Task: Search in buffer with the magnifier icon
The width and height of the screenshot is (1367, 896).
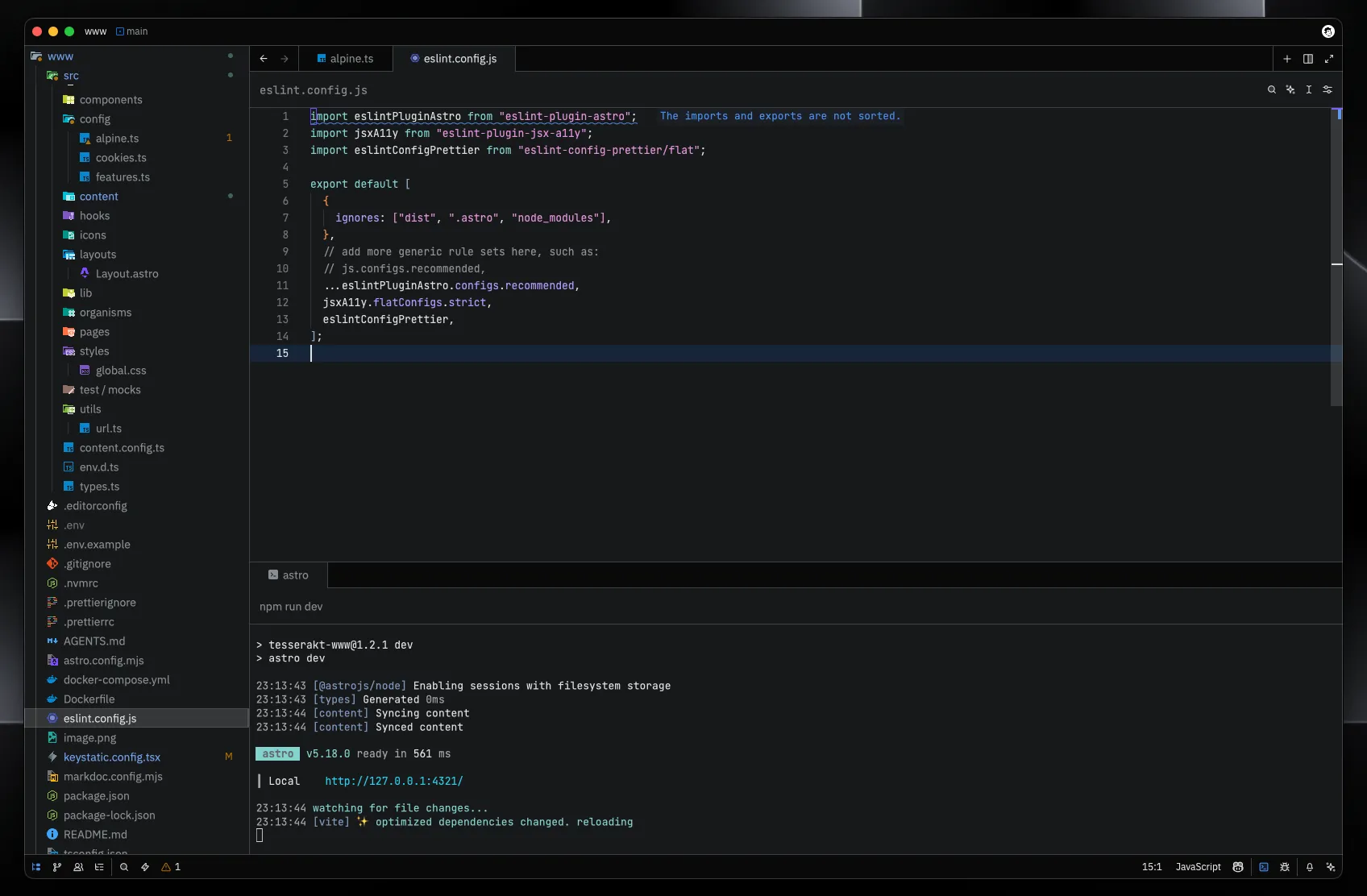Action: tap(1272, 89)
